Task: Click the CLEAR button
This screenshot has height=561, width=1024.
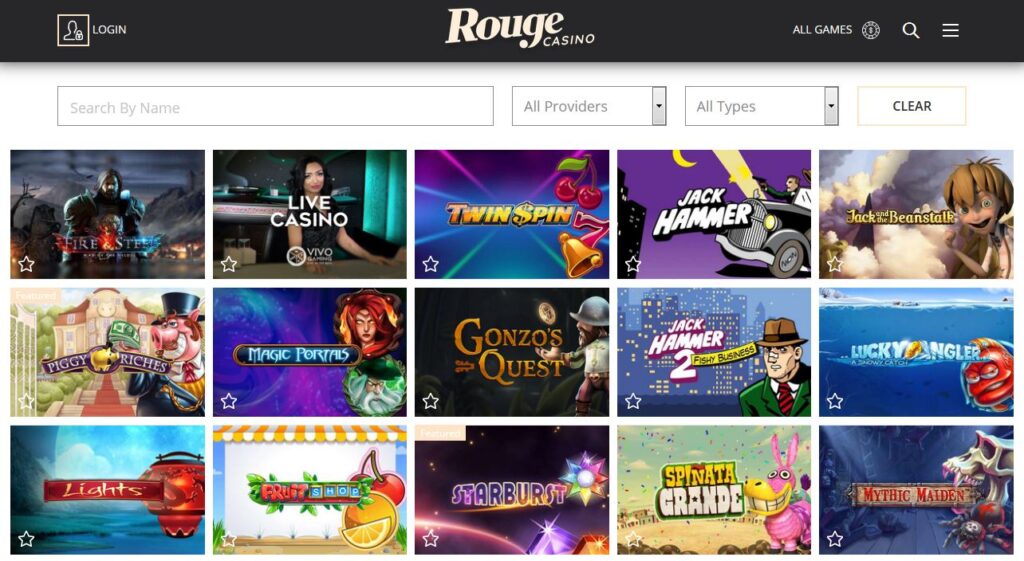Action: pyautogui.click(x=912, y=106)
